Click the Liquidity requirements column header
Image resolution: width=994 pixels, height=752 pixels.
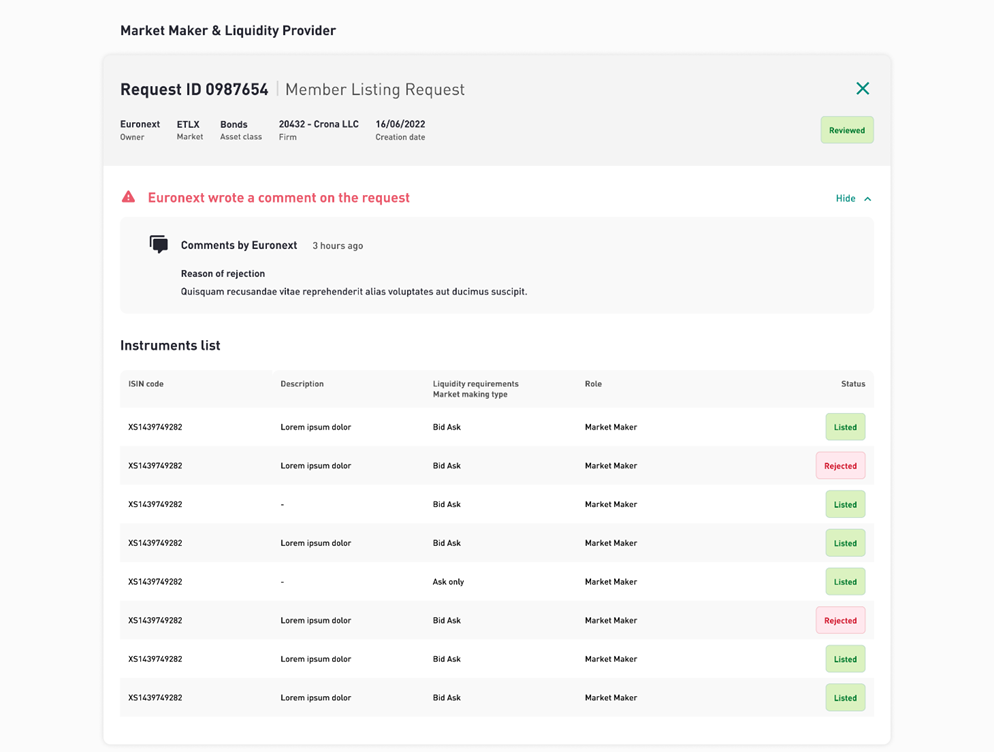pos(475,384)
